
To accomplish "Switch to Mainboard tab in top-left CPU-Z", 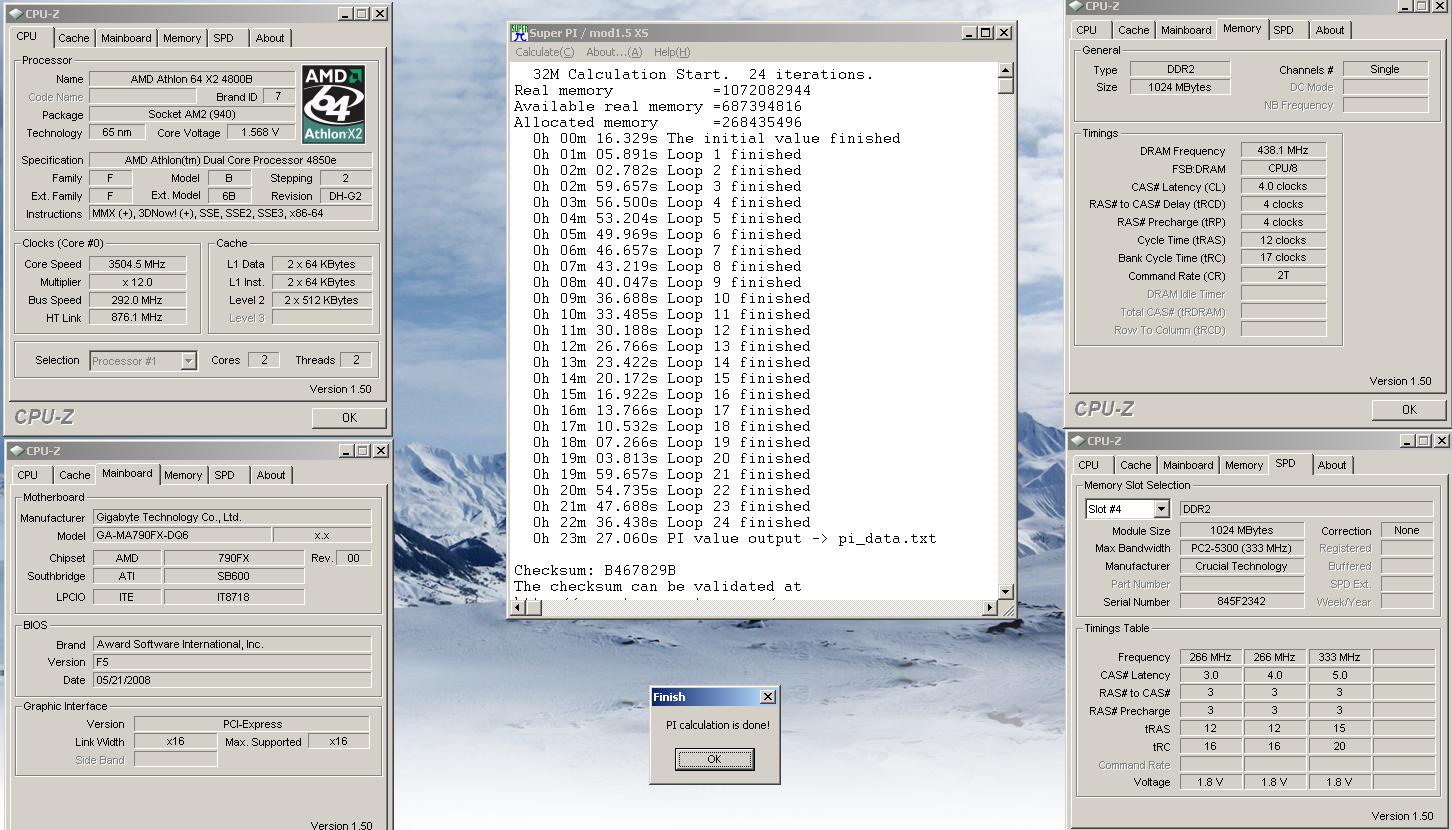I will pos(126,38).
